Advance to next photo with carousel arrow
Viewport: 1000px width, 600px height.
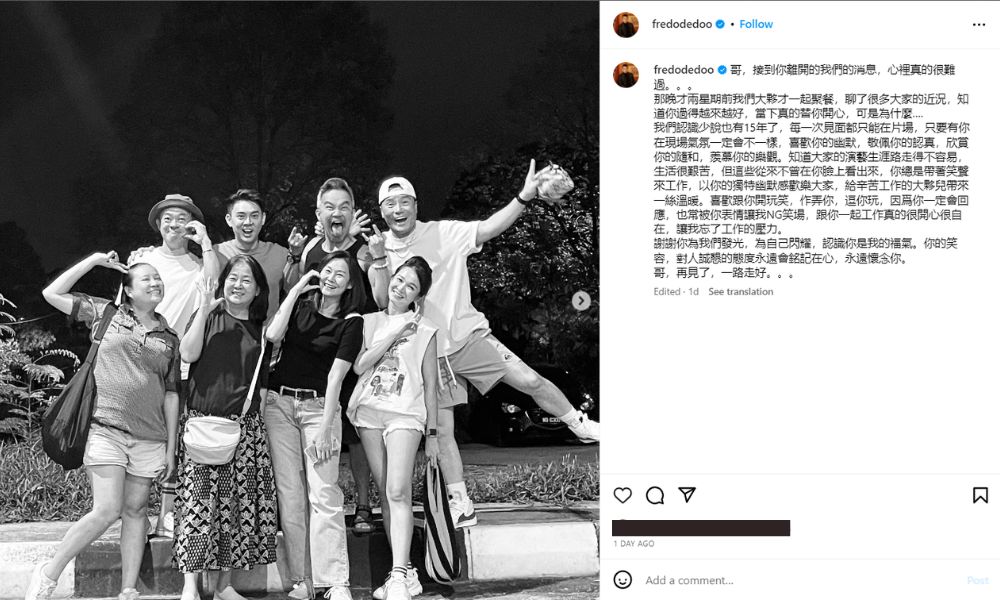pos(580,300)
